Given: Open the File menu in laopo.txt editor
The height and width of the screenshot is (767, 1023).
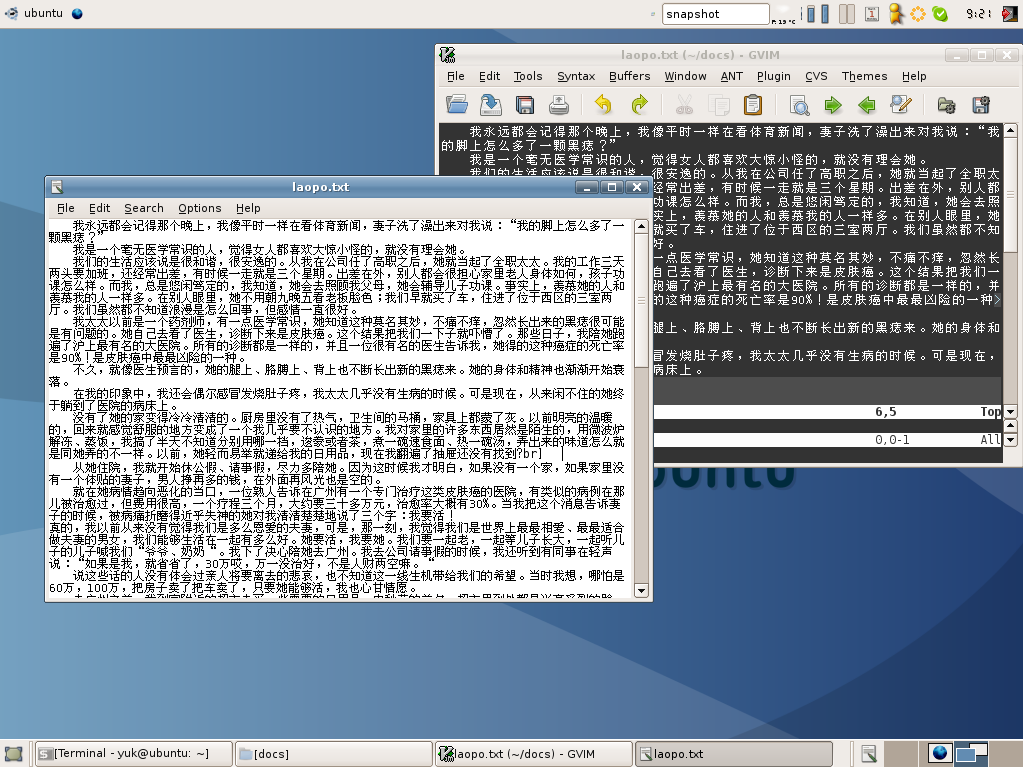Looking at the screenshot, I should [65, 208].
